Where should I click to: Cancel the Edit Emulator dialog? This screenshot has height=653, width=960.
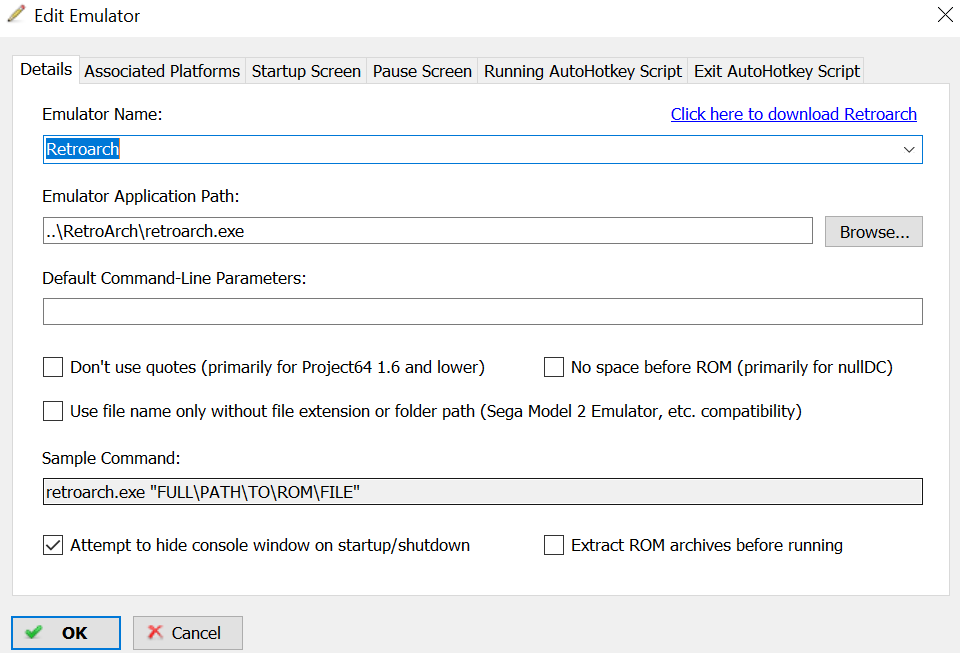[x=188, y=633]
